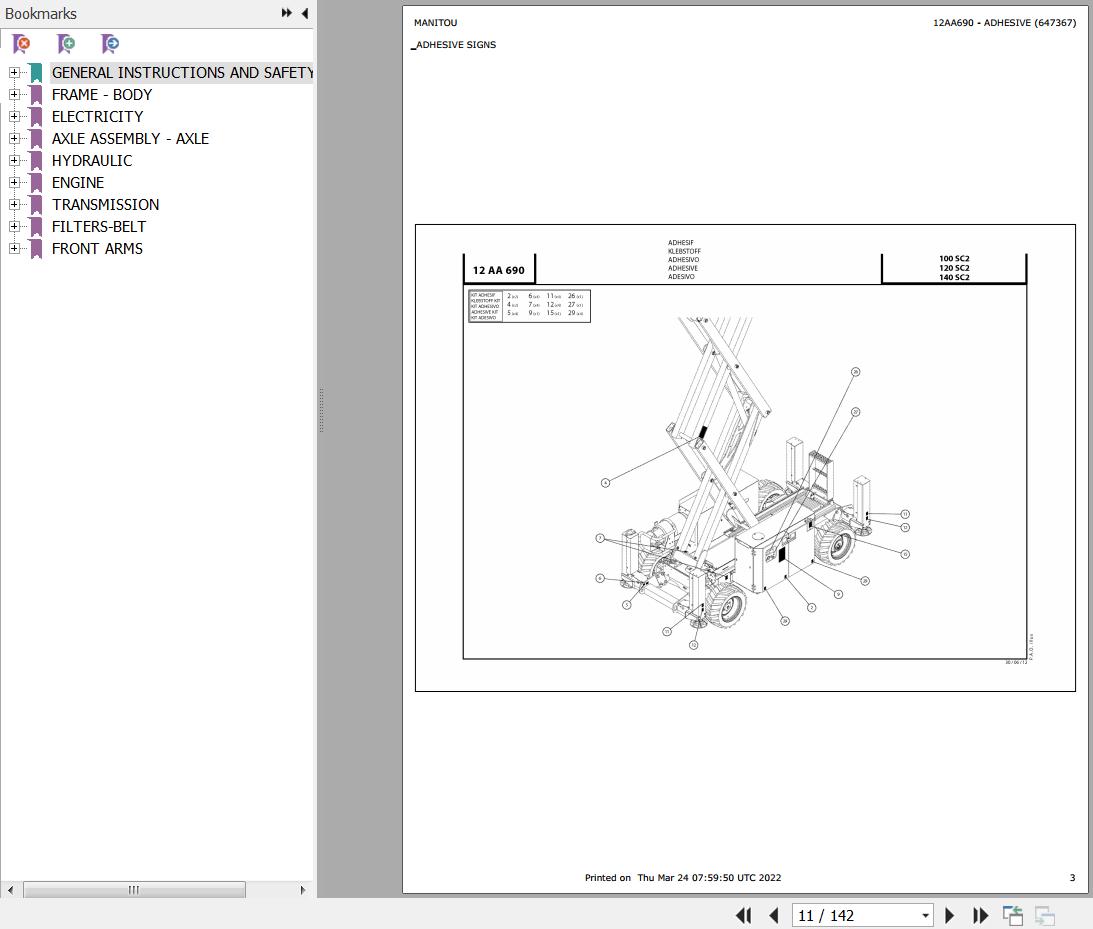Click the add bookmark icon with green plus
This screenshot has height=929, width=1093.
(66, 44)
